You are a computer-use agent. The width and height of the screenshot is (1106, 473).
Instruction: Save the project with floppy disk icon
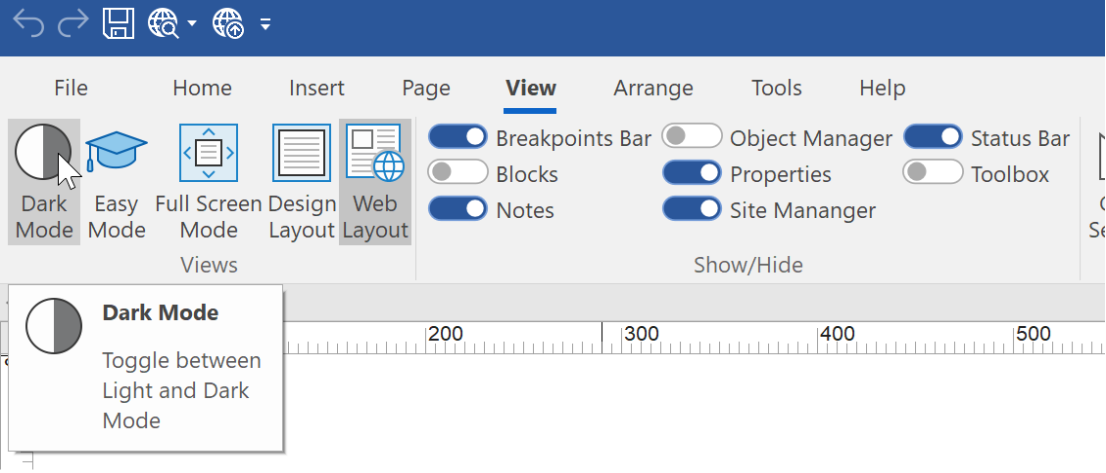[x=118, y=24]
